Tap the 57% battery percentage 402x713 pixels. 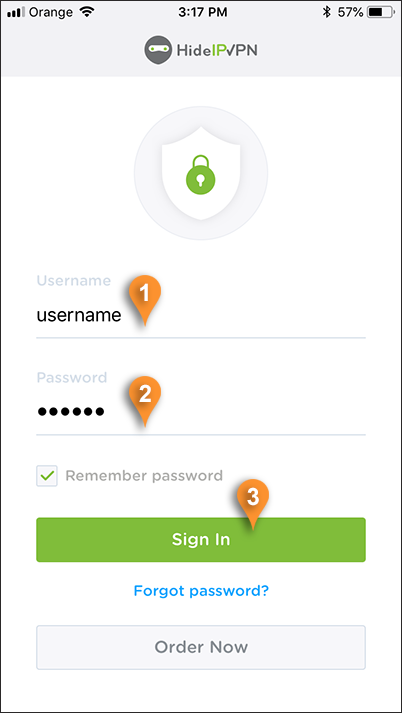[350, 13]
